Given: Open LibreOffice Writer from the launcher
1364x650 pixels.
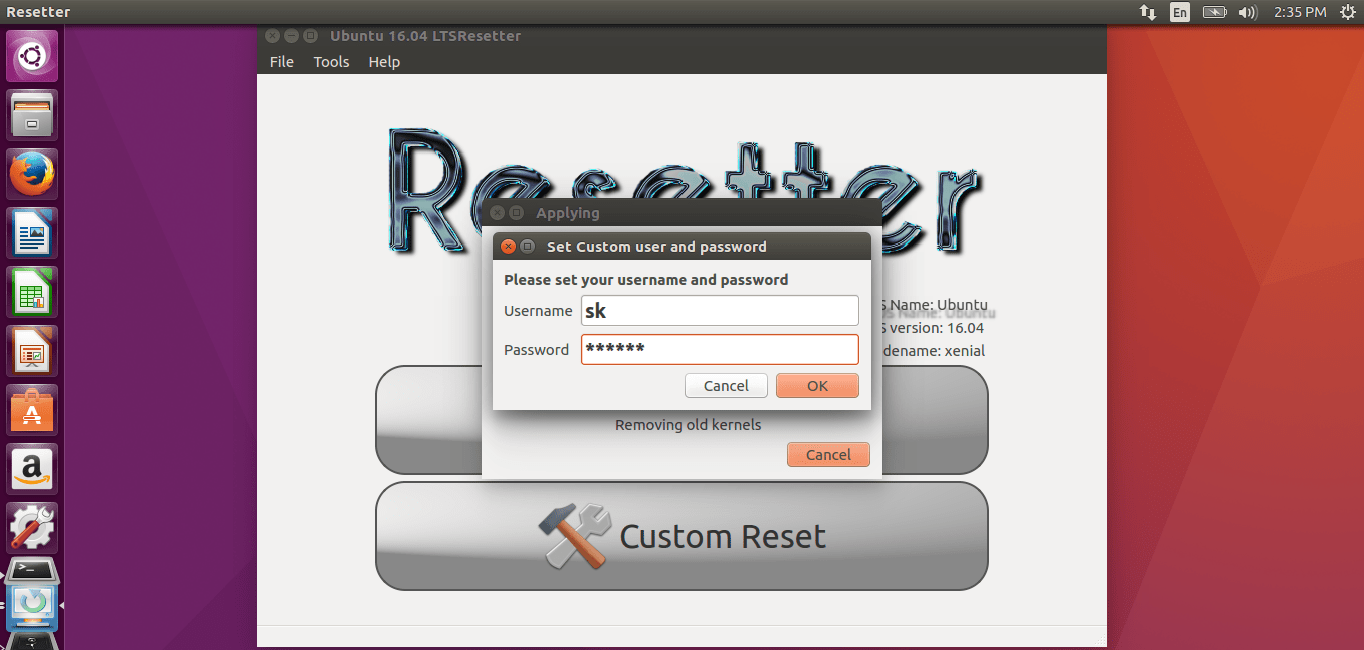Looking at the screenshot, I should click(33, 233).
